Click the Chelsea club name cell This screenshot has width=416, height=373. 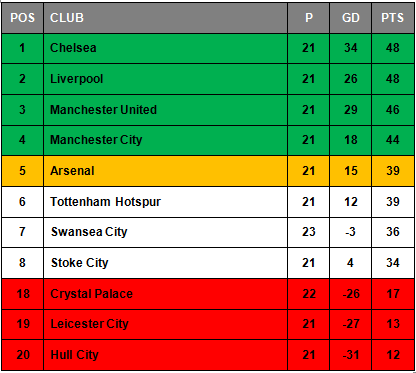pyautogui.click(x=165, y=48)
